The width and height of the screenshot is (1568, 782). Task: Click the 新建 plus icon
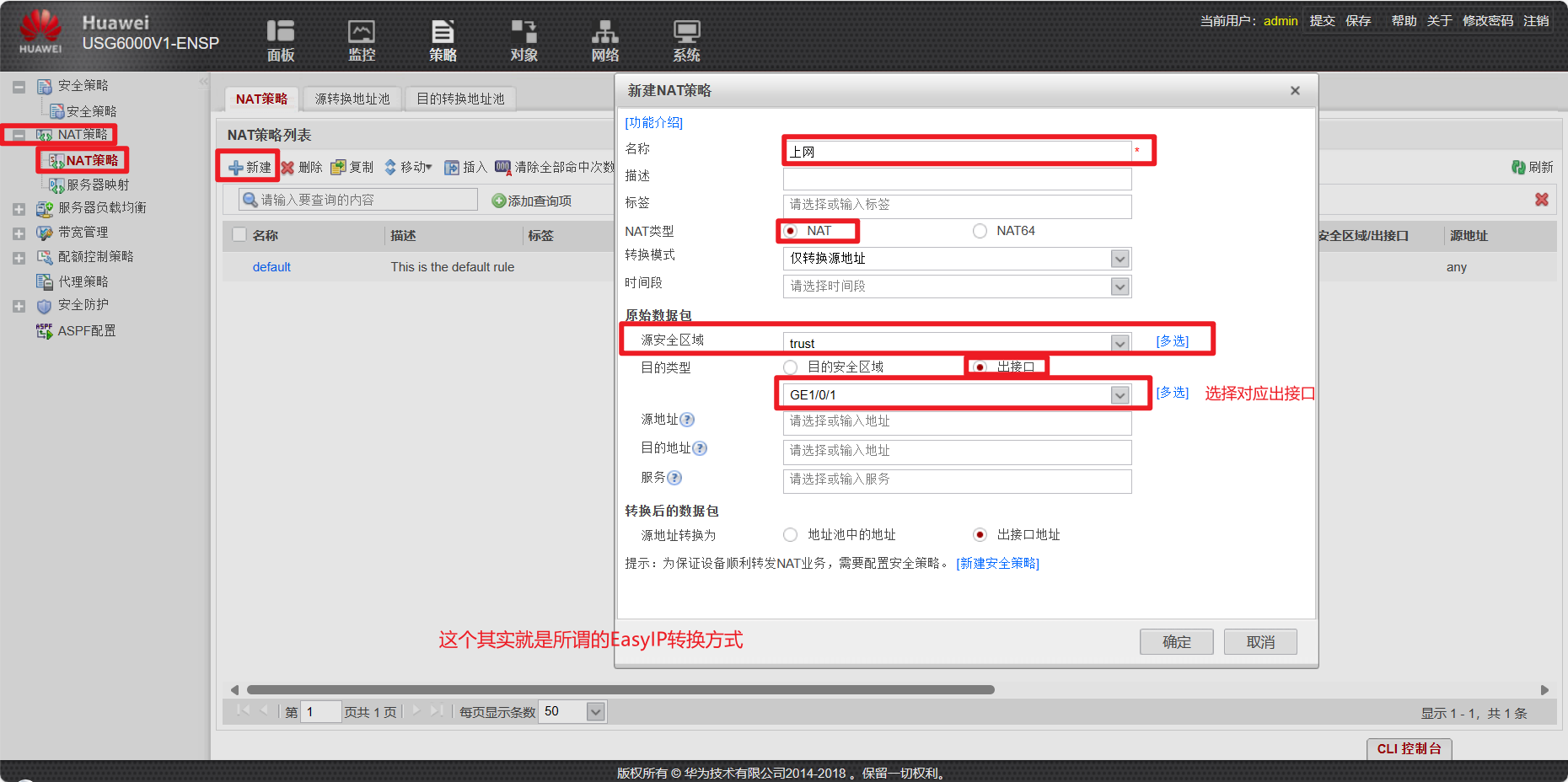[x=236, y=168]
